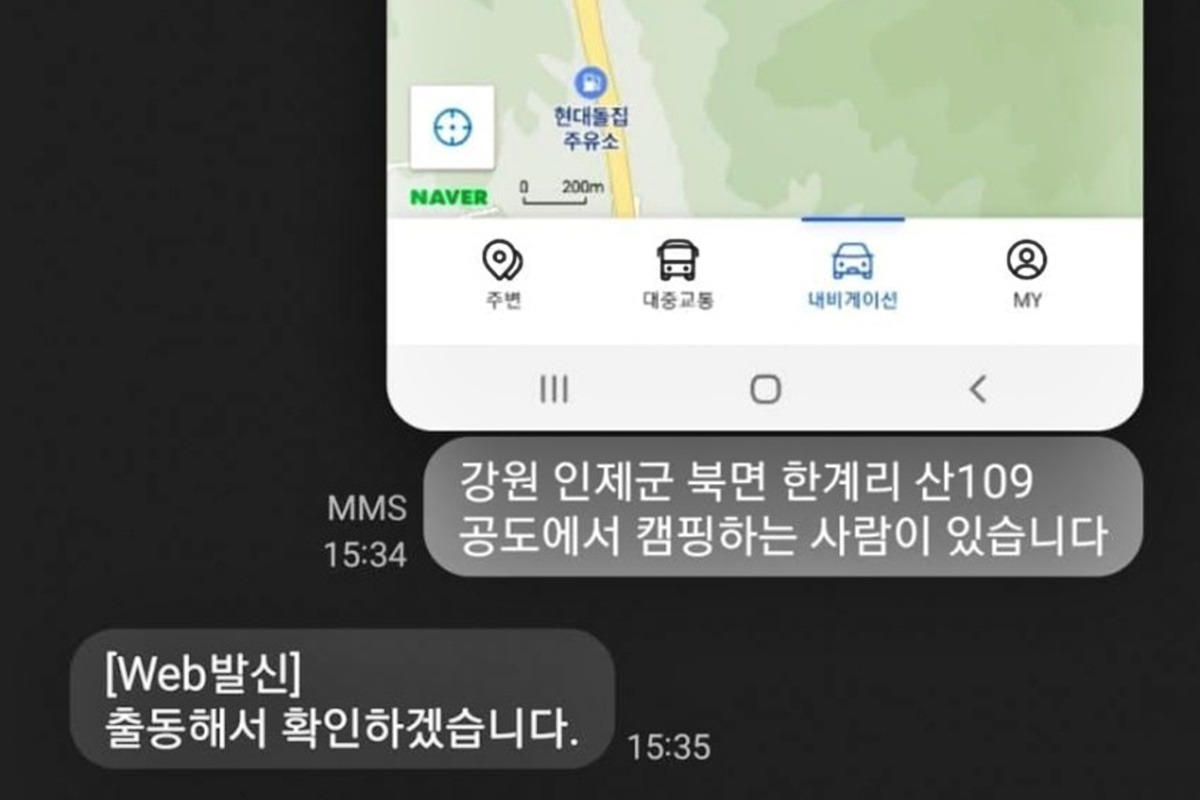Switch to the 주변 tab label
This screenshot has width=1200, height=800.
503,300
